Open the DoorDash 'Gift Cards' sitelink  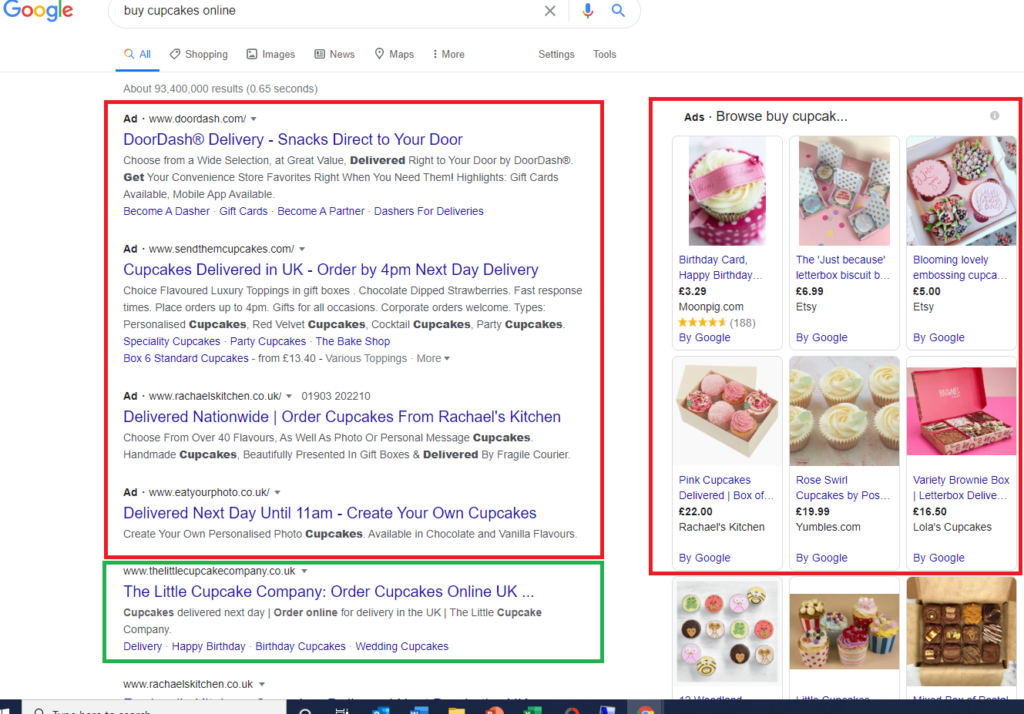pos(243,211)
